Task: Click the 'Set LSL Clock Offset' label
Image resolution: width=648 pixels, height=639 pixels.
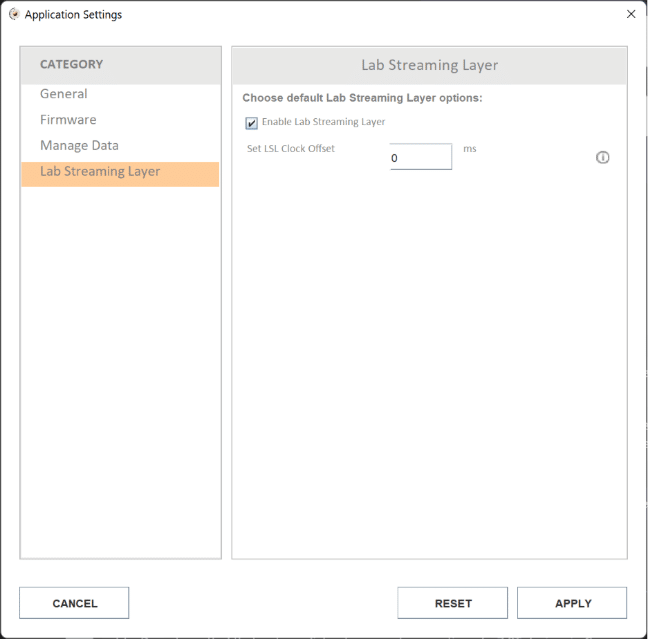Action: [291, 149]
